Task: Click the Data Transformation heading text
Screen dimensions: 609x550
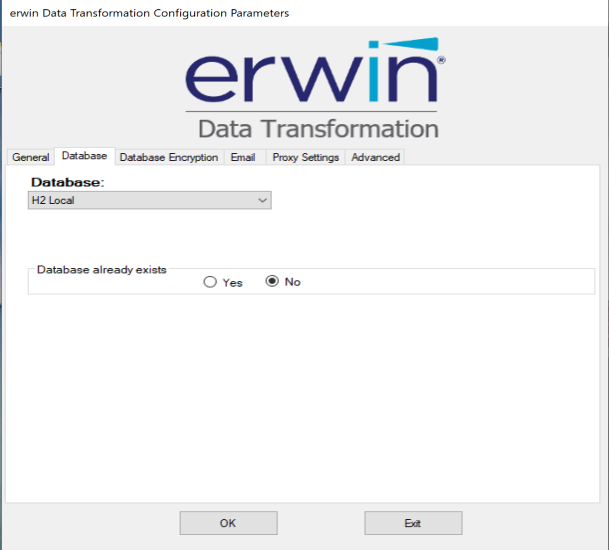Action: click(318, 129)
